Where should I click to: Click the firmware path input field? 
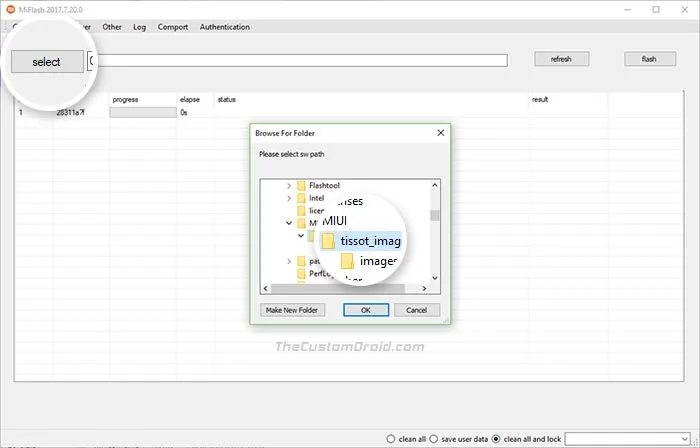click(300, 61)
